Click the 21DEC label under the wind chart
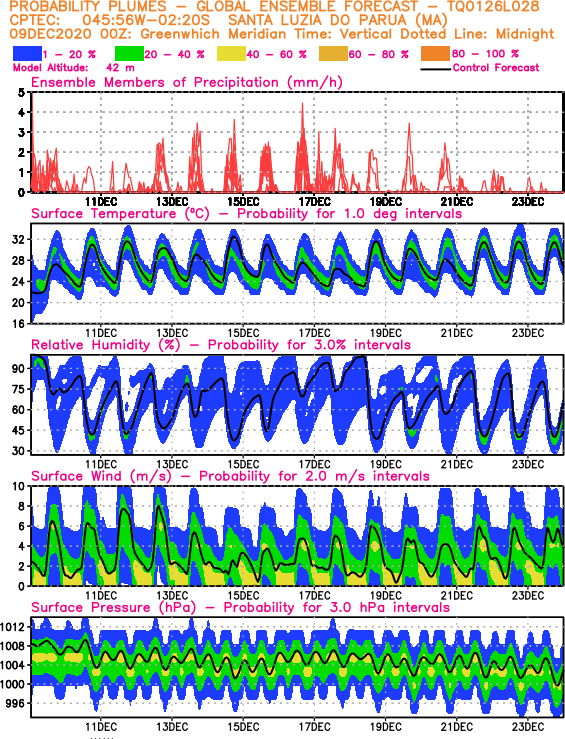 (457, 596)
